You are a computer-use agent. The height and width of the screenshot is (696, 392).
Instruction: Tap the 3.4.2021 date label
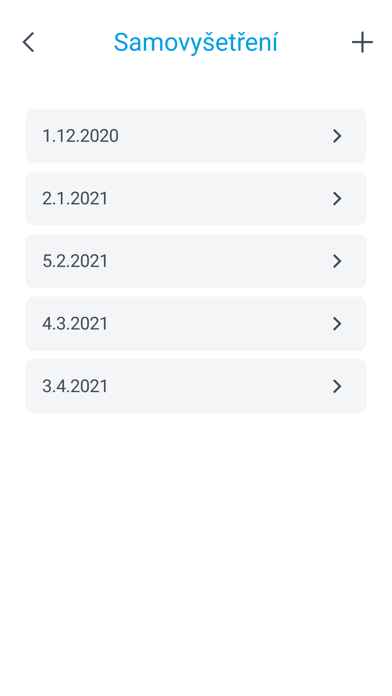pos(75,386)
